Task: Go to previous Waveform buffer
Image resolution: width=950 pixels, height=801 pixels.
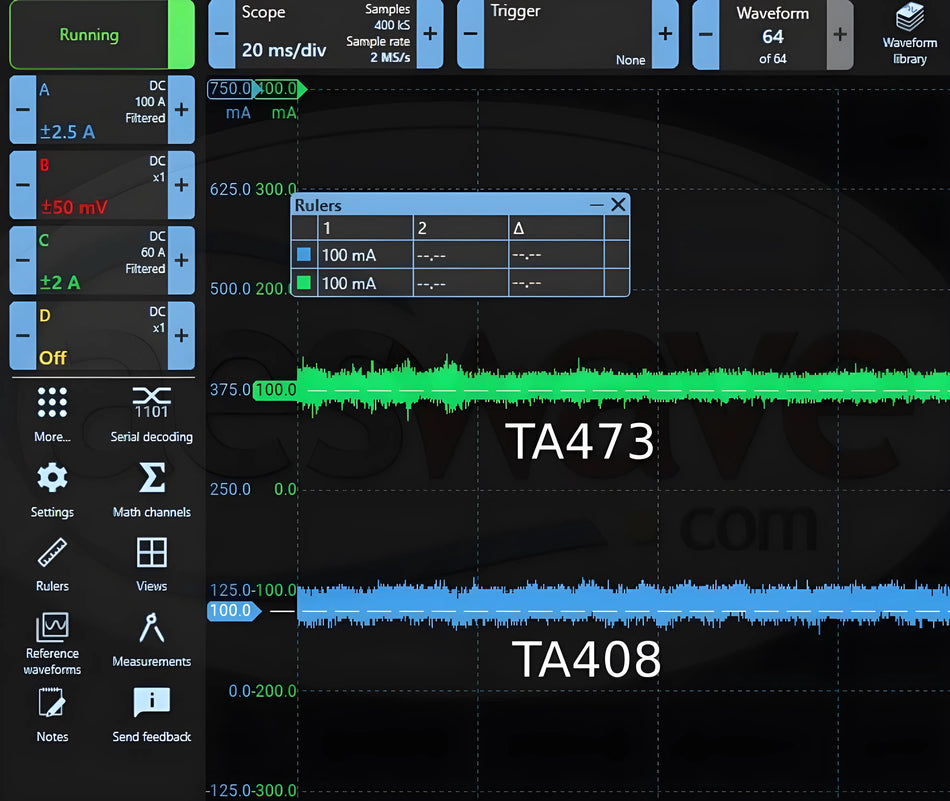Action: pyautogui.click(x=706, y=34)
